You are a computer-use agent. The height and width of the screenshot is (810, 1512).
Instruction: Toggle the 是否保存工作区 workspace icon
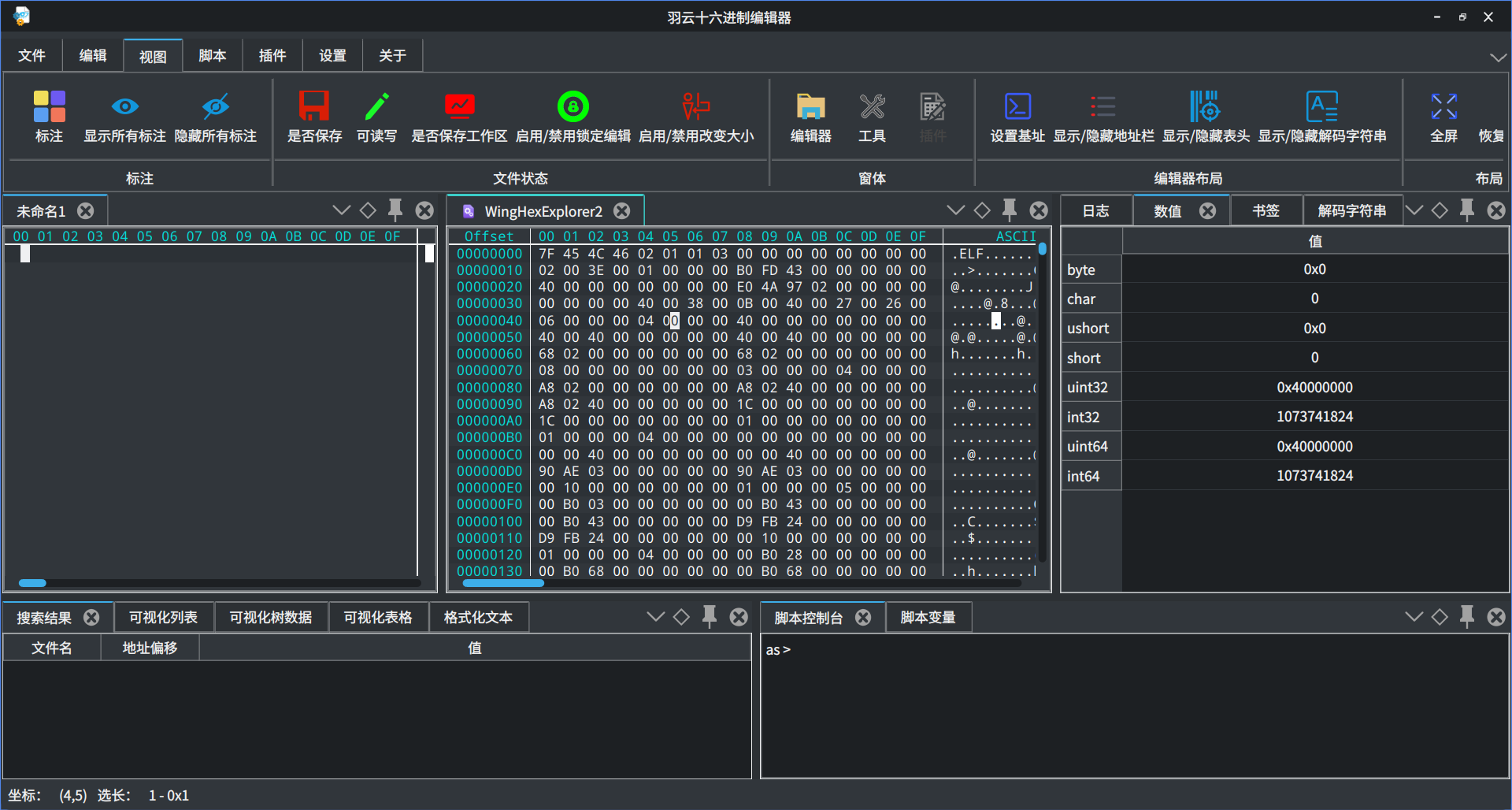pos(459,106)
